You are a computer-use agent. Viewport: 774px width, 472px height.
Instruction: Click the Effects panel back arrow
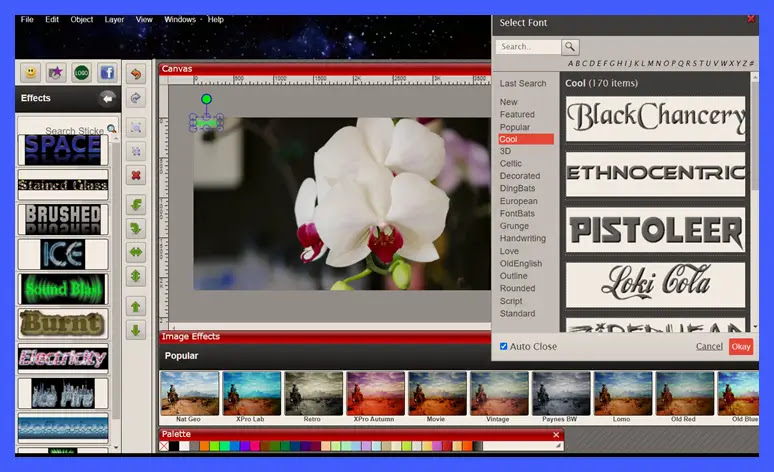(x=107, y=98)
